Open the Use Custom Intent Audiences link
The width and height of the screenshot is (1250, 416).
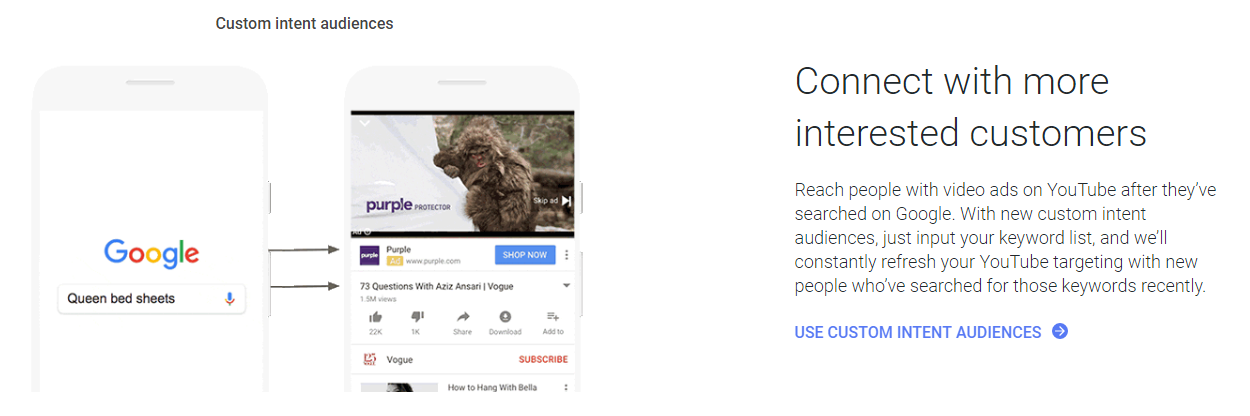point(917,332)
